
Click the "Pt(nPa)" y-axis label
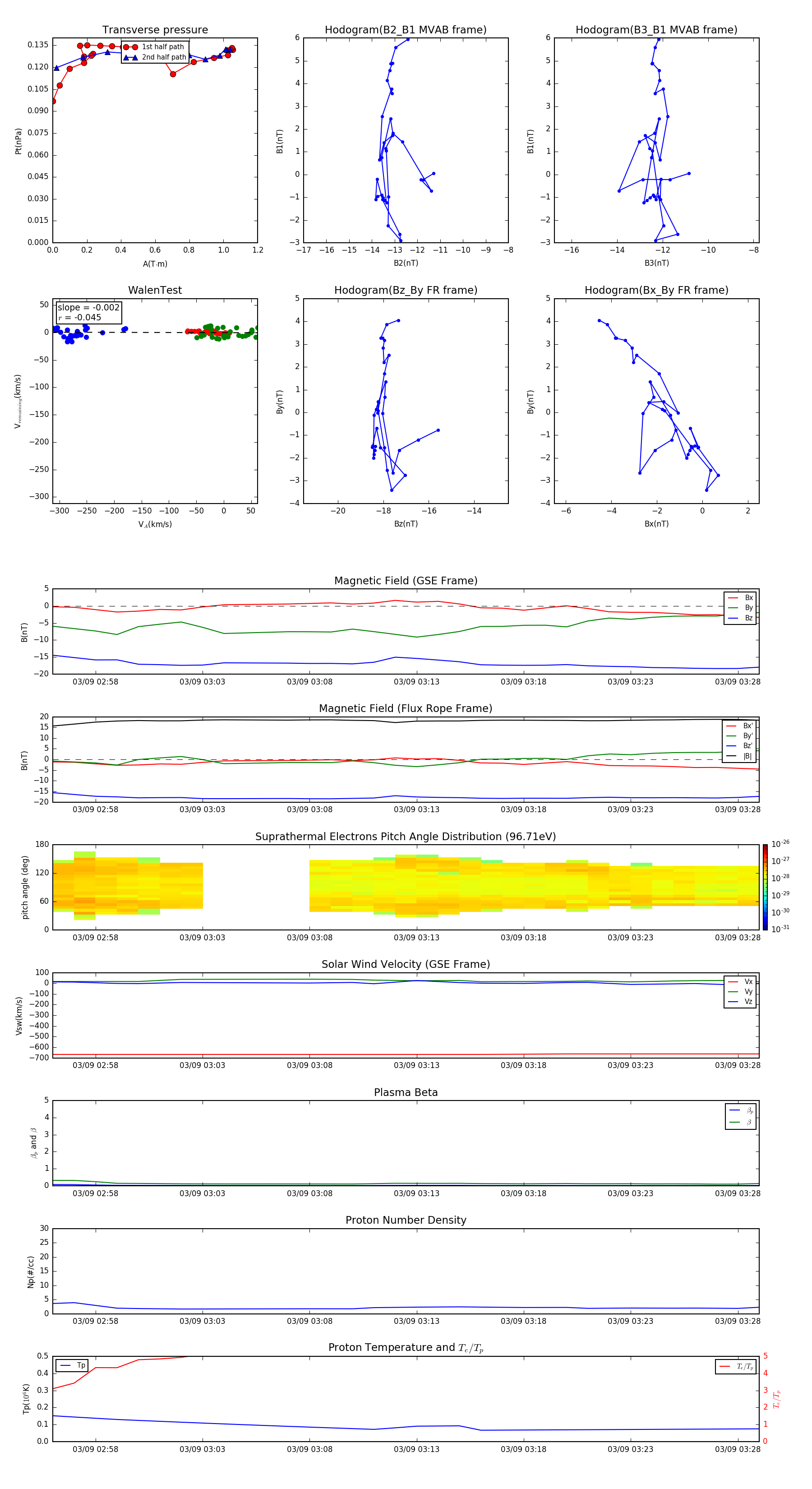pyautogui.click(x=18, y=141)
